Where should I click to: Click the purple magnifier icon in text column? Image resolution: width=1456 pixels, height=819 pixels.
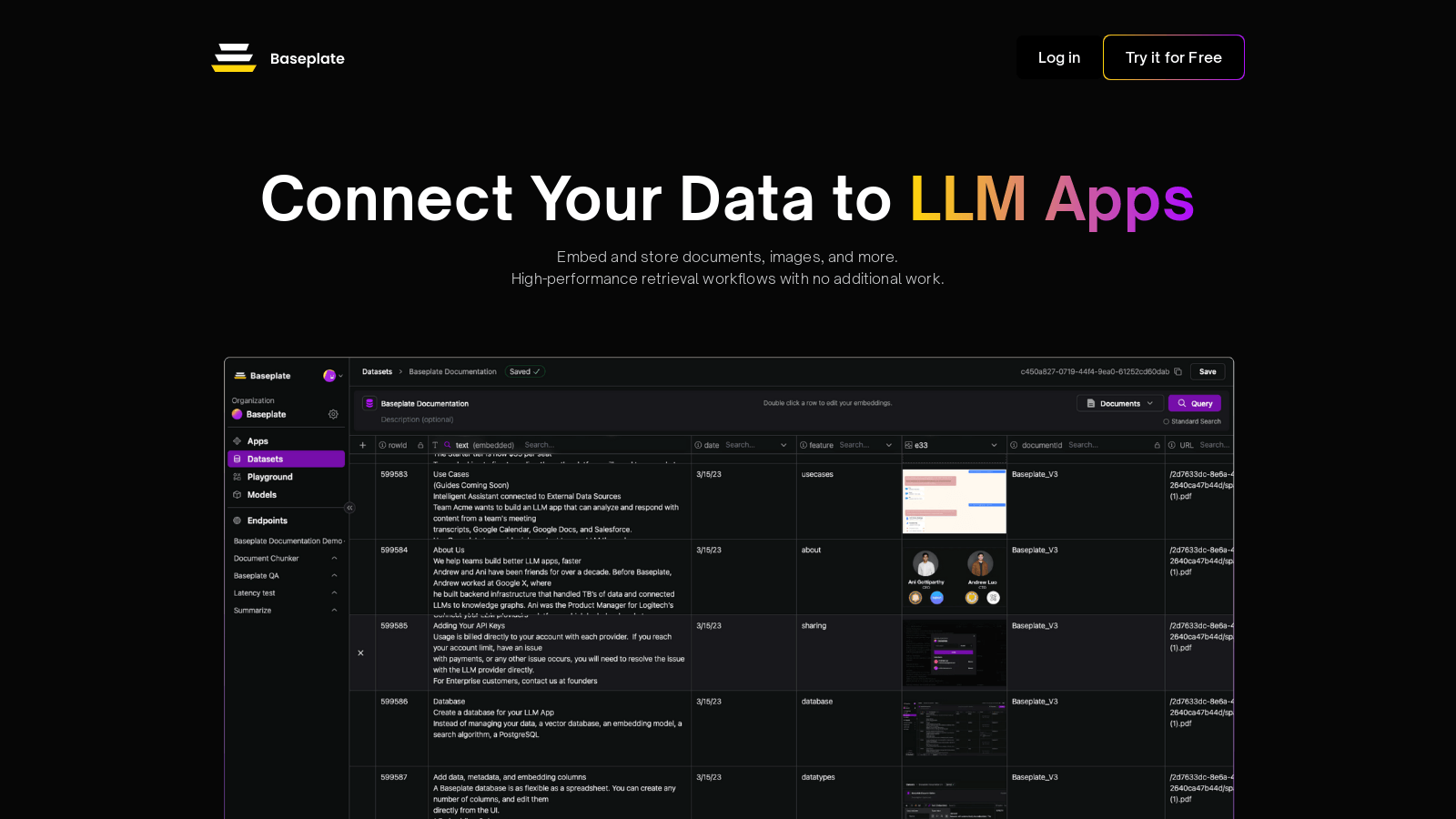pyautogui.click(x=448, y=445)
